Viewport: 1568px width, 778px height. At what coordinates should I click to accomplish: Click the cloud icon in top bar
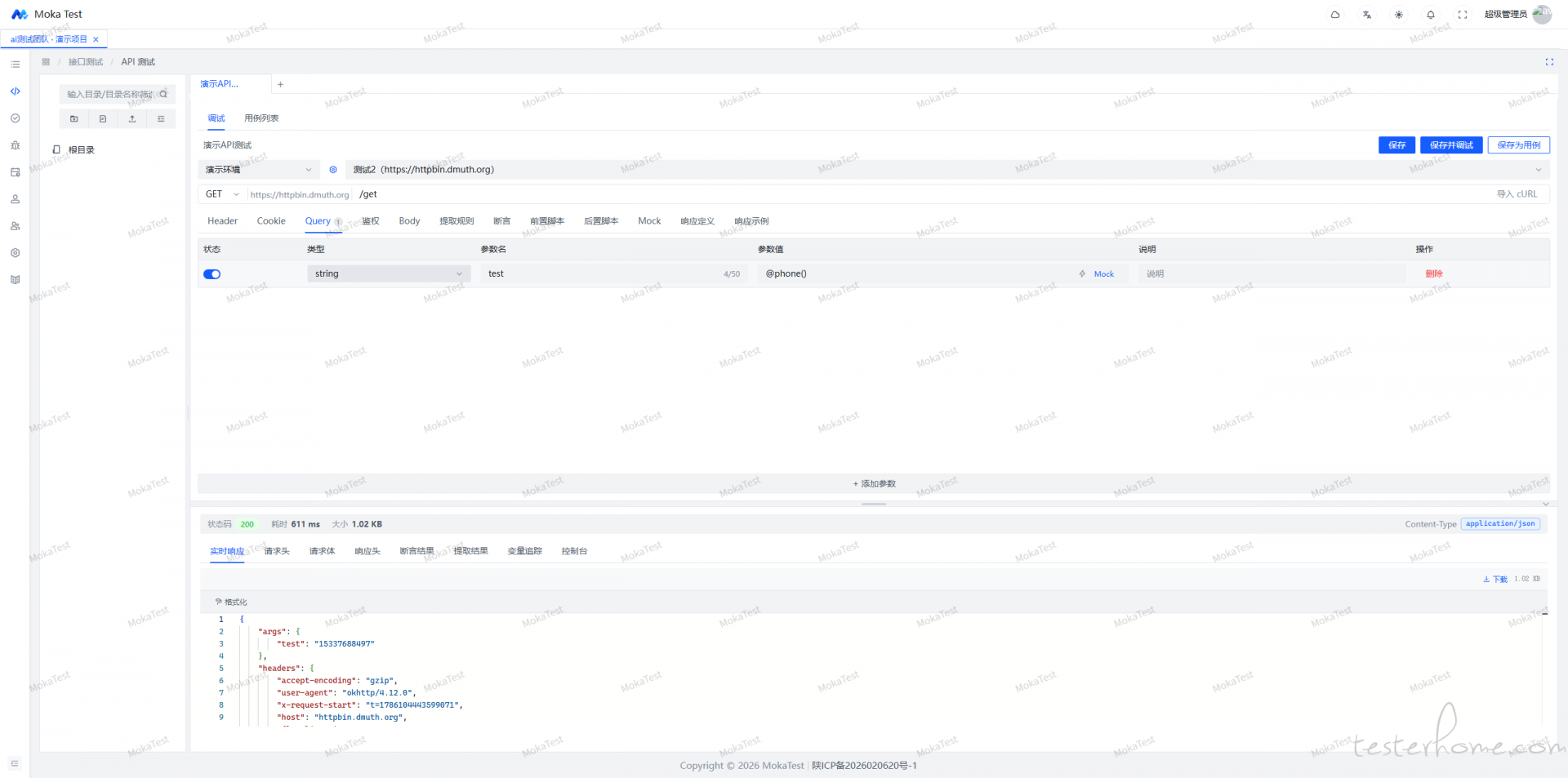point(1335,15)
